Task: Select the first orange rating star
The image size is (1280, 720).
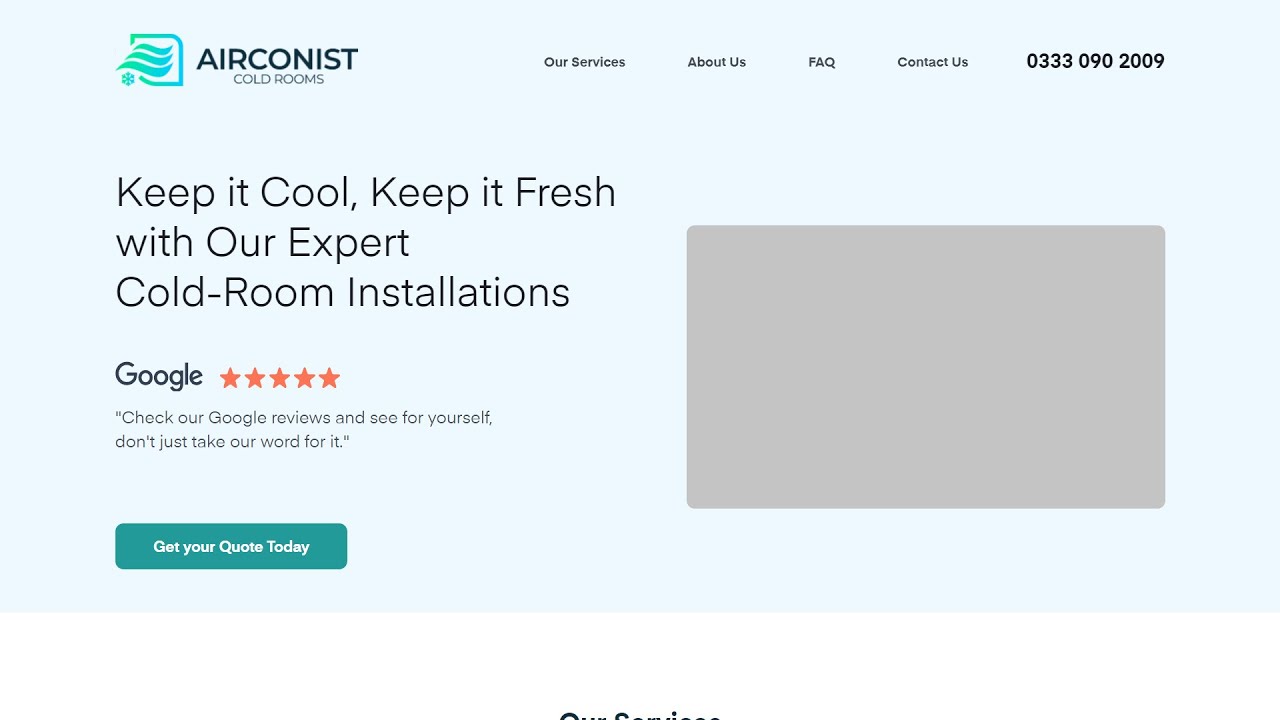Action: click(230, 378)
